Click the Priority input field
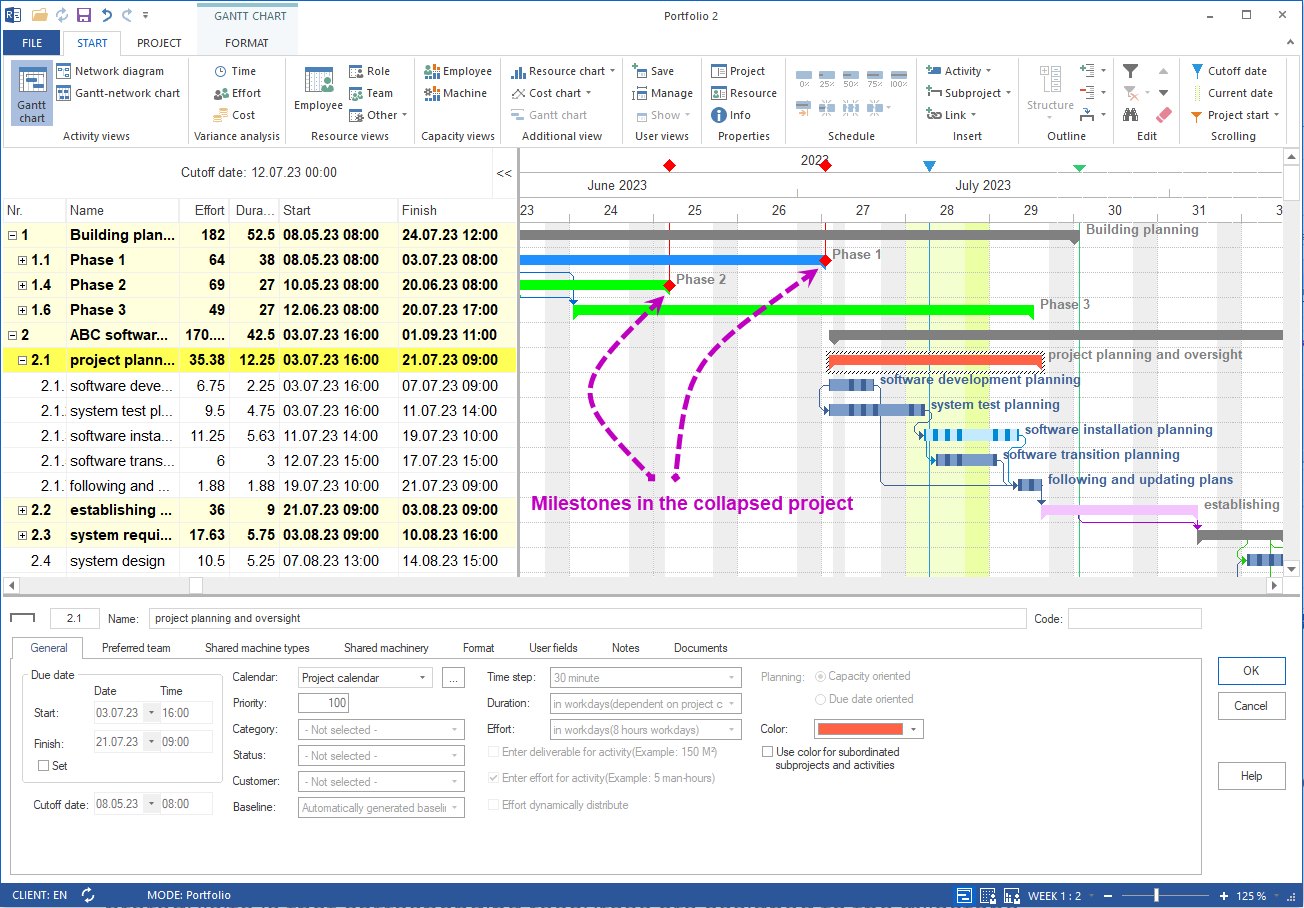Image resolution: width=1304 pixels, height=908 pixels. pyautogui.click(x=324, y=703)
